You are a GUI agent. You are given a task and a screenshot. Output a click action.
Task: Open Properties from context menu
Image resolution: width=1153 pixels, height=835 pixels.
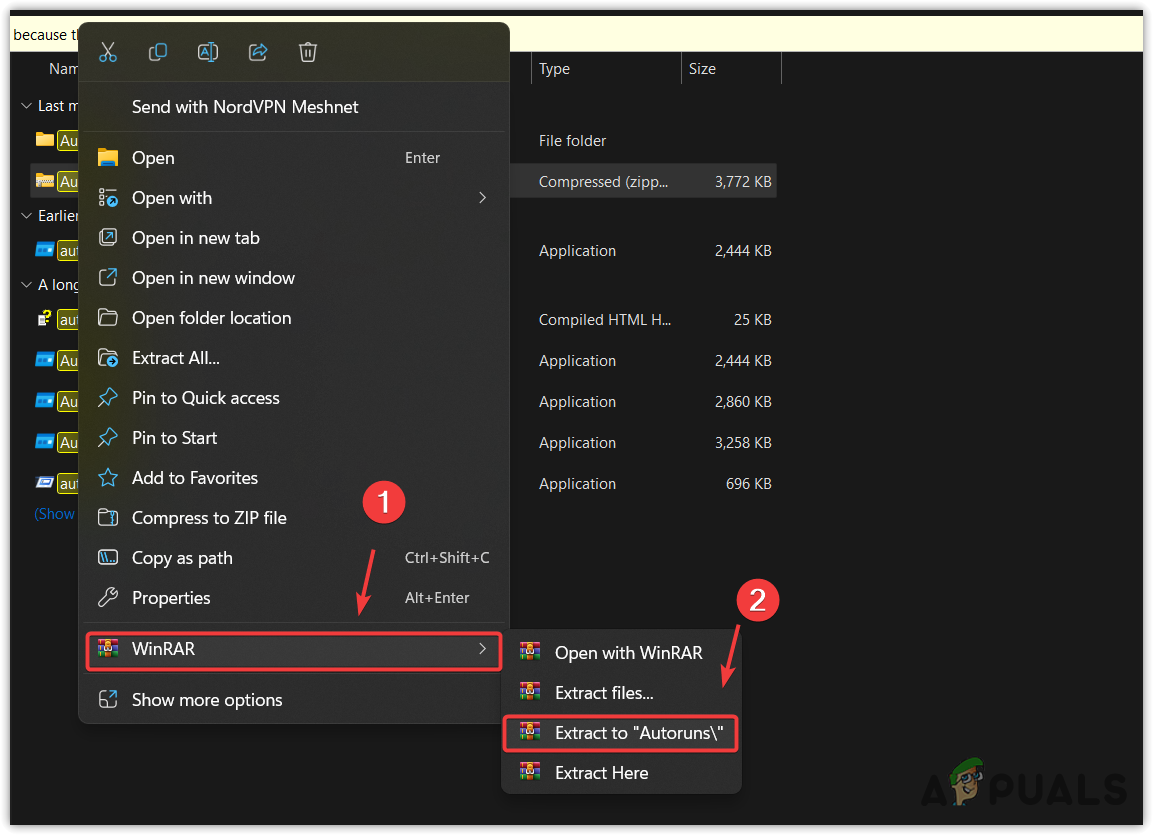171,598
